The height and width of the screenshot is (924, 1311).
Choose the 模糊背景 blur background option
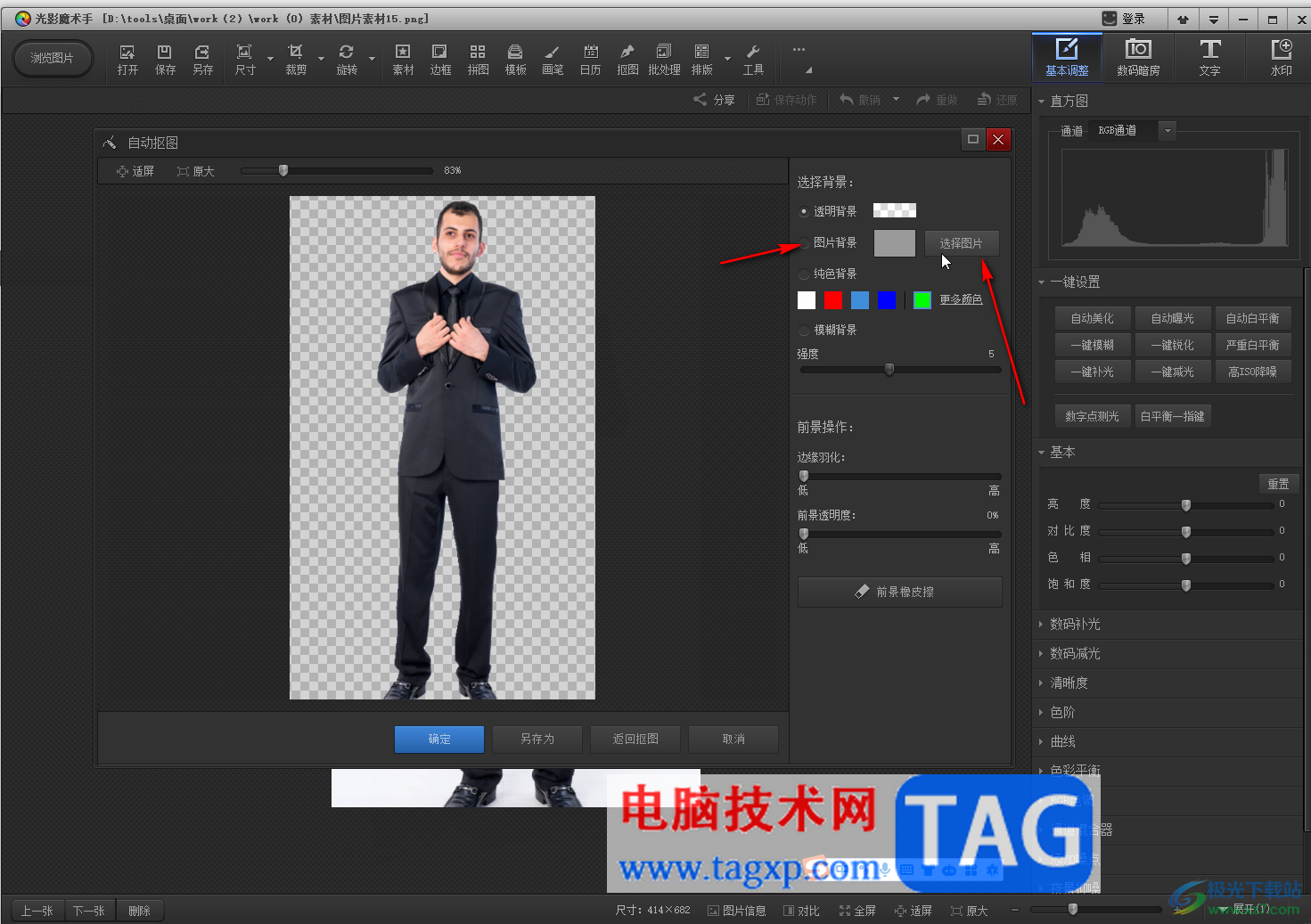pyautogui.click(x=805, y=330)
